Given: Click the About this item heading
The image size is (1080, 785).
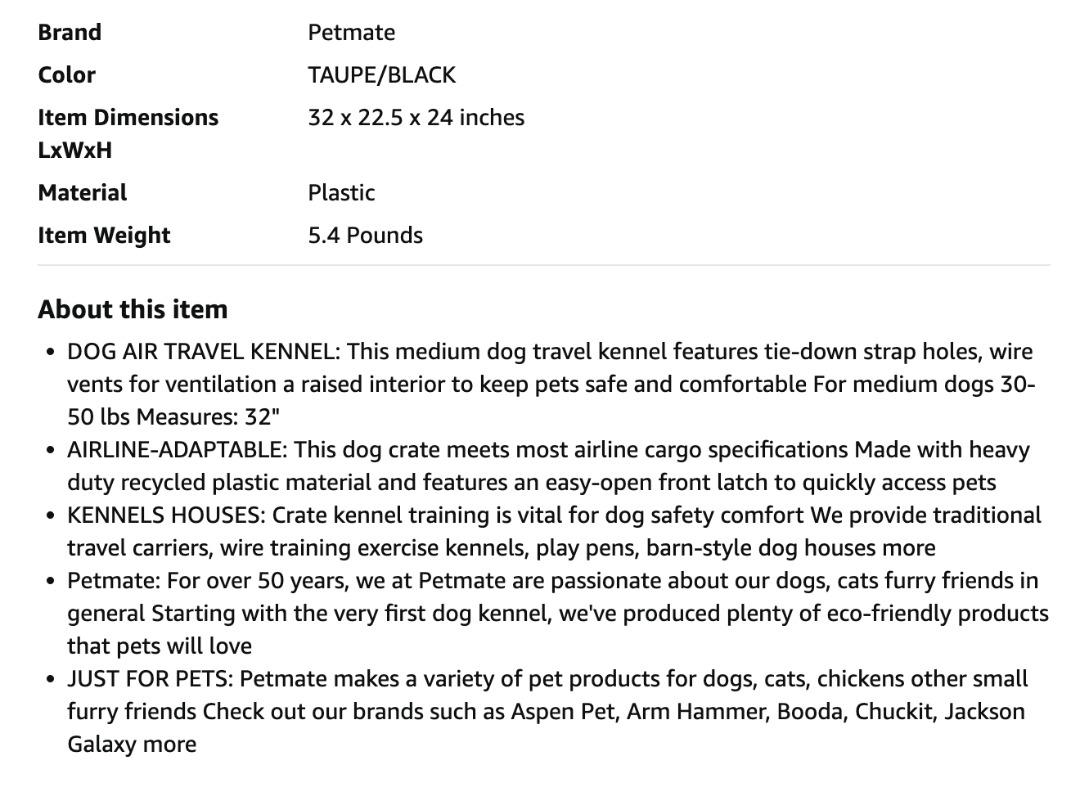Looking at the screenshot, I should (133, 309).
